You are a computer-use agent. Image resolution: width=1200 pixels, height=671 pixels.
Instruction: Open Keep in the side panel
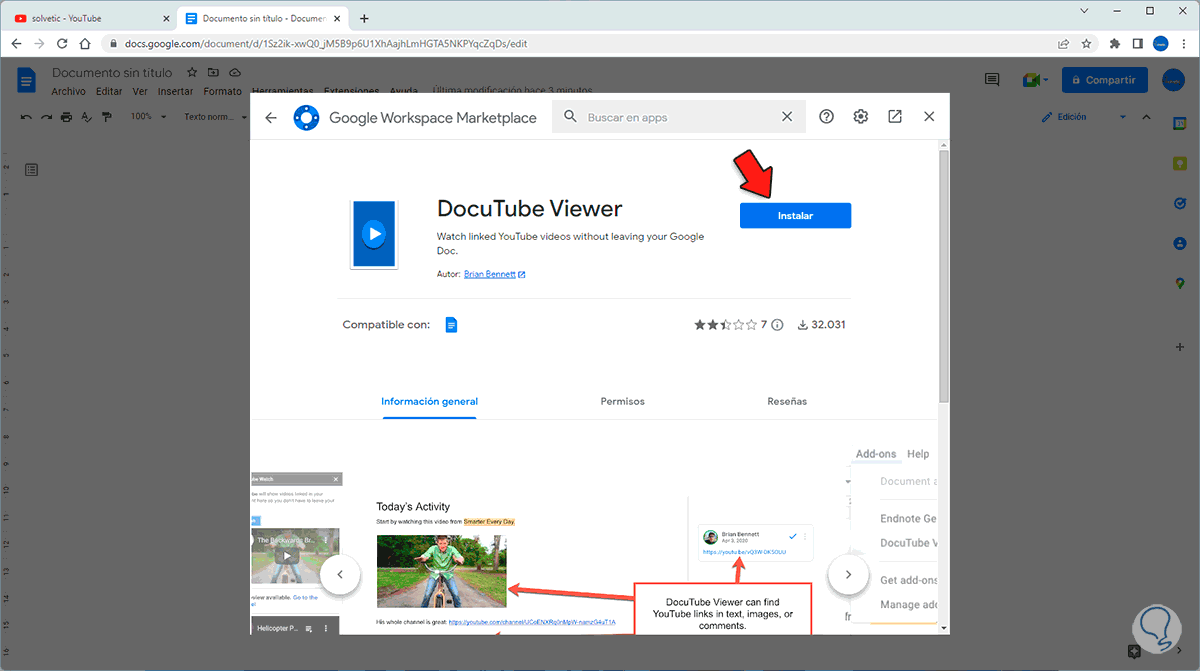click(1179, 163)
